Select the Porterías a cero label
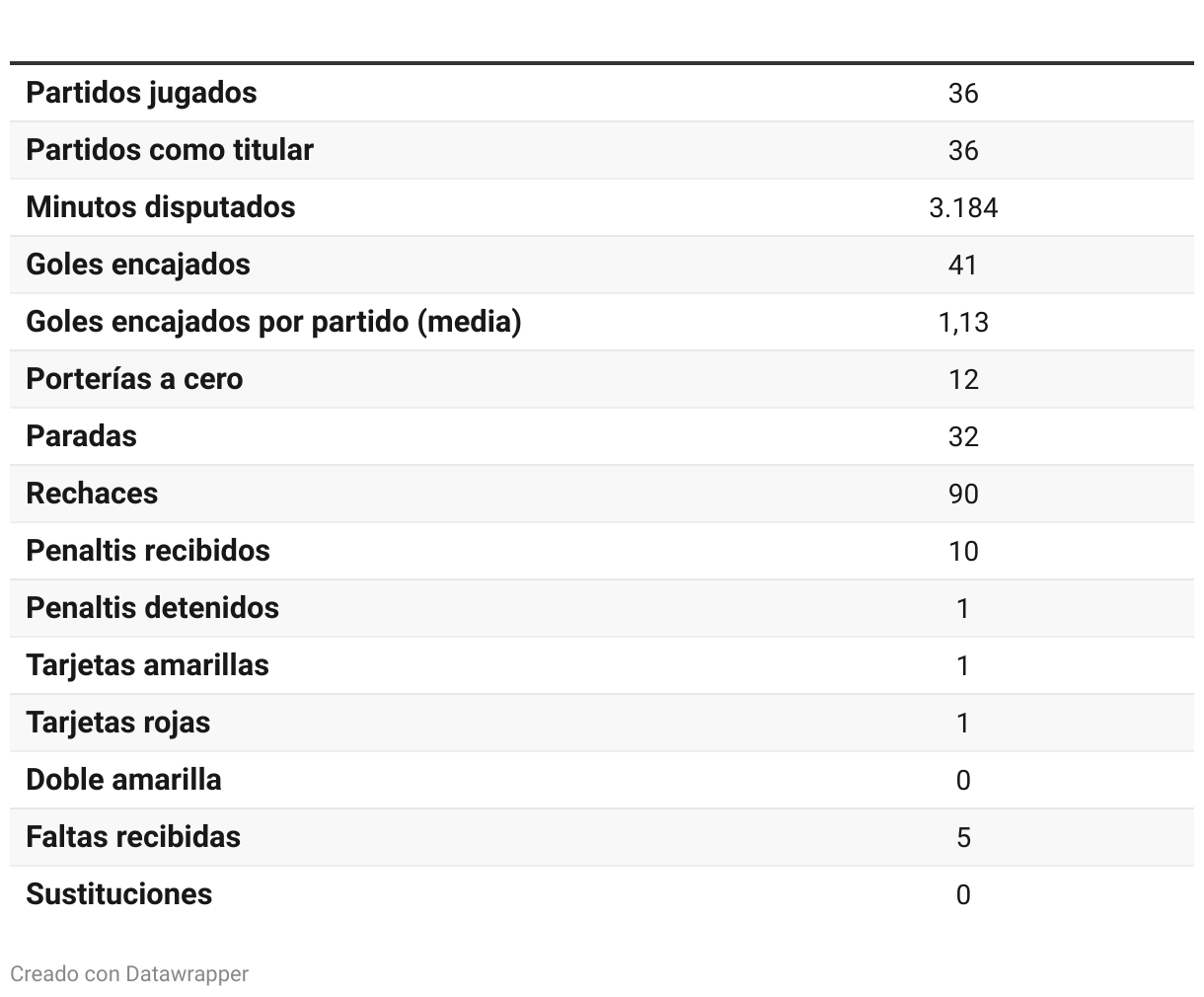Viewport: 1204px width, 997px height. coord(134,379)
